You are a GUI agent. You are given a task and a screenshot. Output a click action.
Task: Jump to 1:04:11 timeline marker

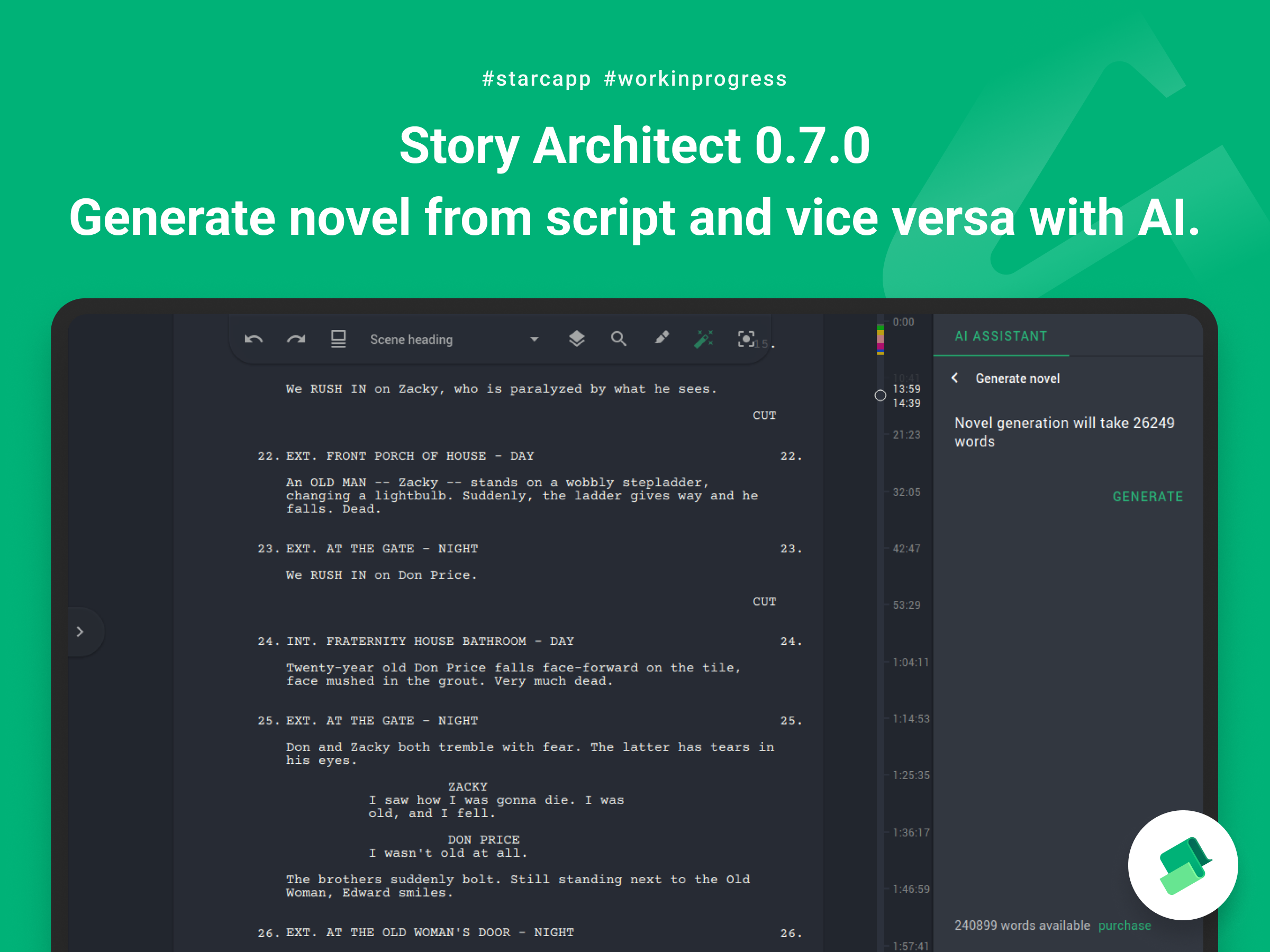tap(910, 662)
